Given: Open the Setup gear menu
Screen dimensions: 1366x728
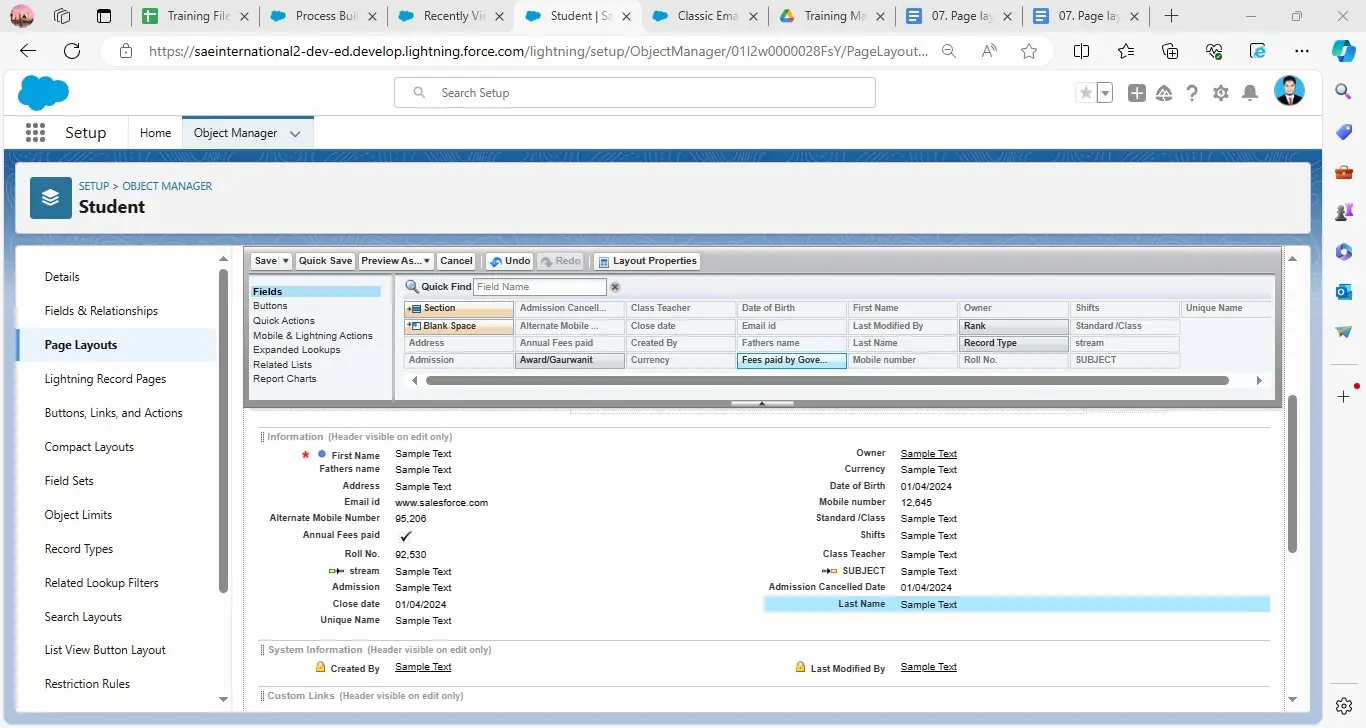Looking at the screenshot, I should (1220, 93).
